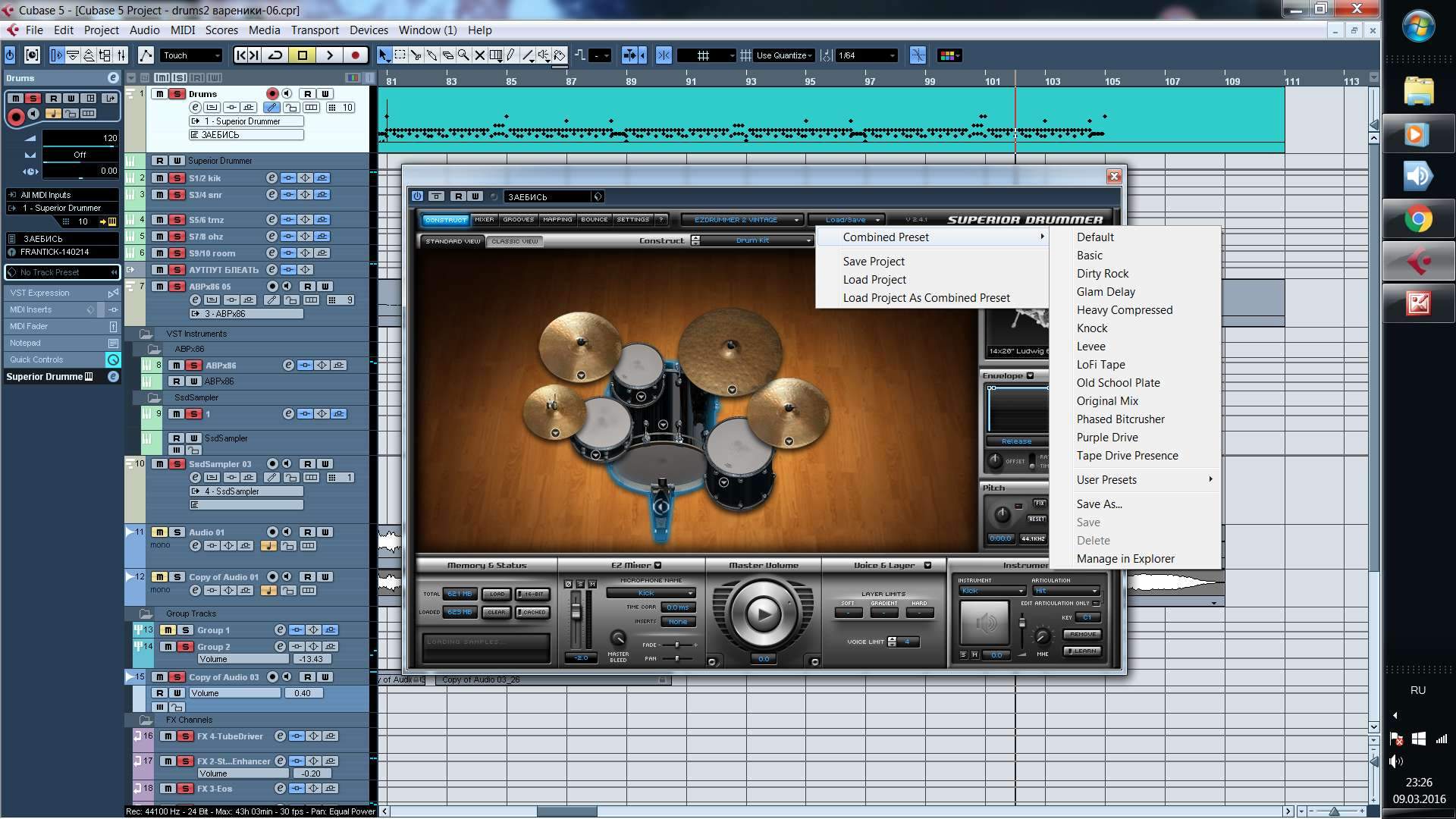
Task: Click Save Project in Load/Save menu
Action: click(x=874, y=262)
